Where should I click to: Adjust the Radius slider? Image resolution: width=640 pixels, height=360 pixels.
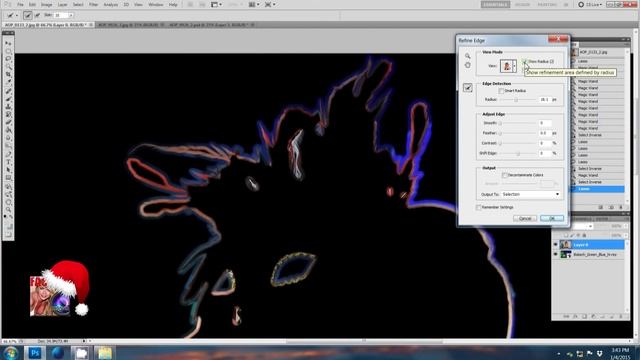point(516,100)
